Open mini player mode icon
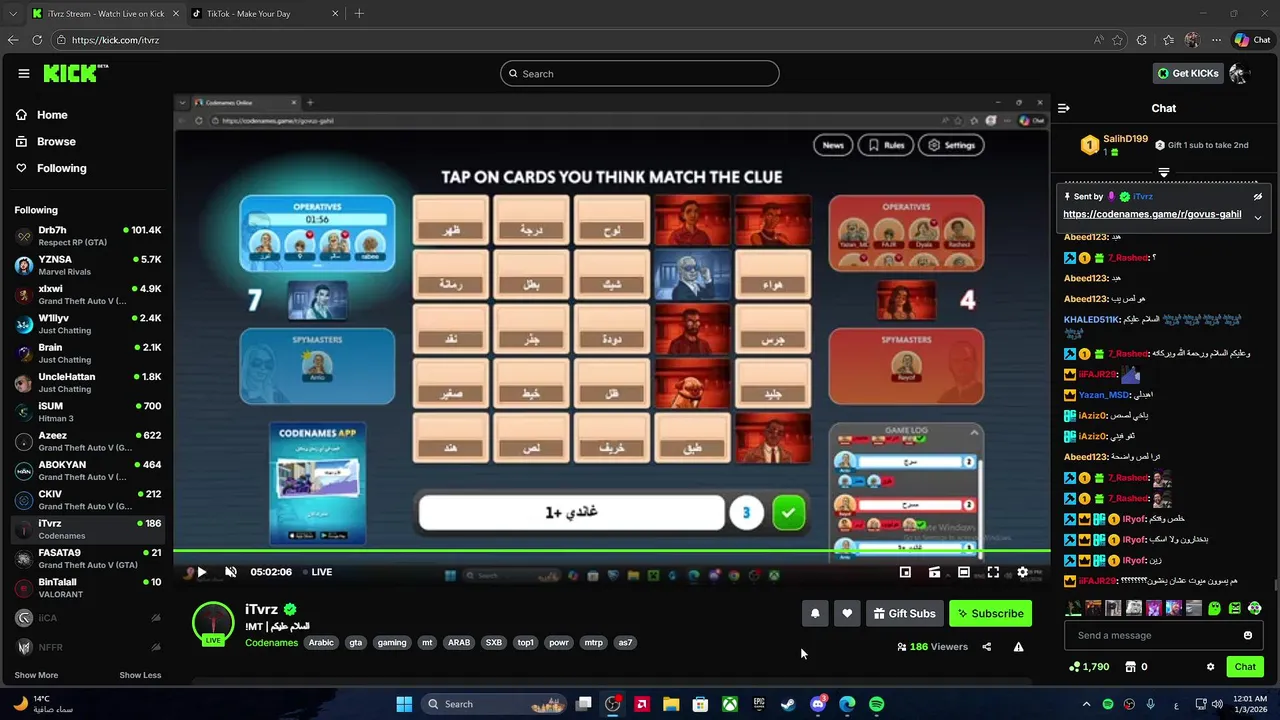 click(905, 572)
